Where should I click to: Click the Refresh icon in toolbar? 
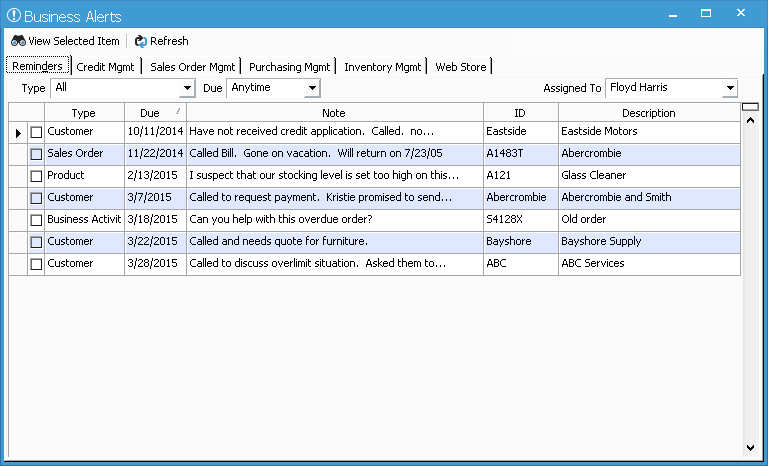141,41
